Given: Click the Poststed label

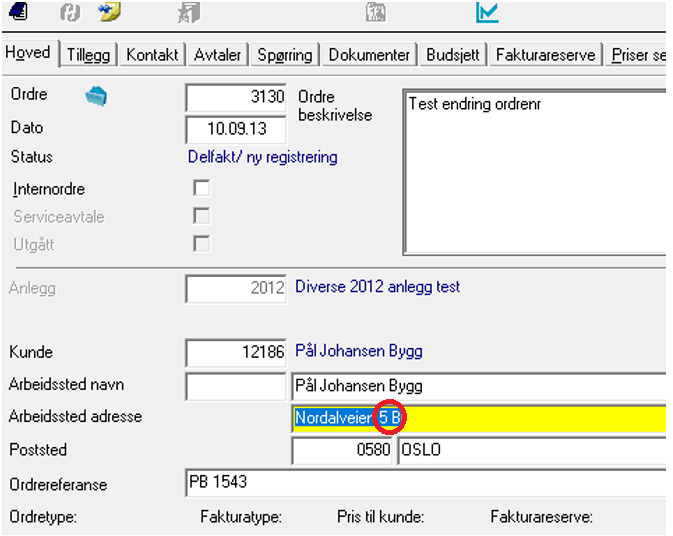Looking at the screenshot, I should pyautogui.click(x=38, y=450).
